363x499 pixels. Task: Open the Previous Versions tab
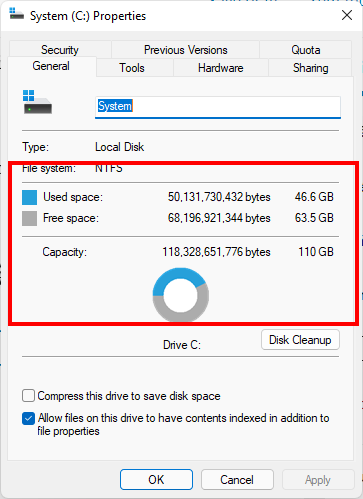point(185,49)
